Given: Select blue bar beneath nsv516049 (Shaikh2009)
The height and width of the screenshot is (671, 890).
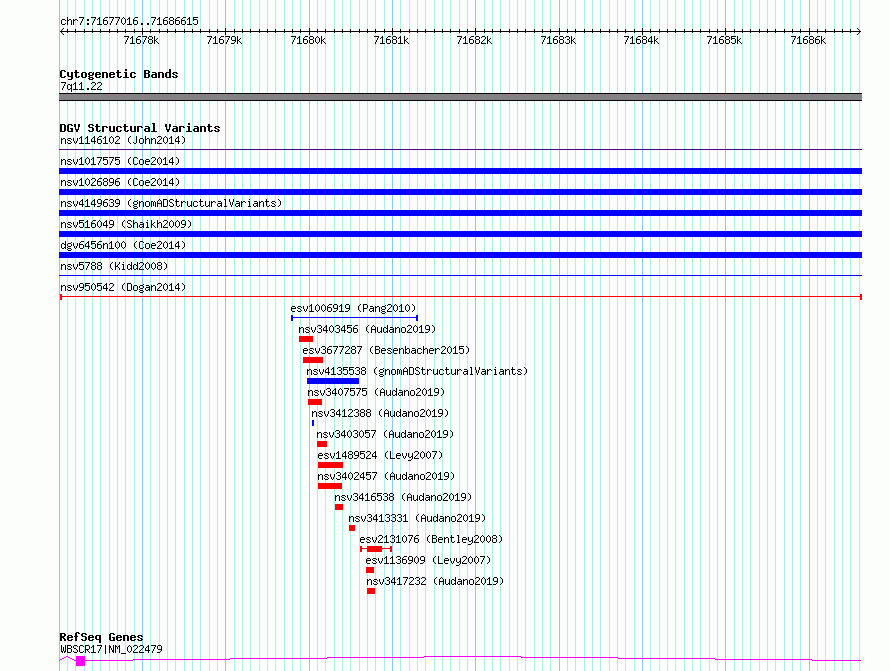Looking at the screenshot, I should (460, 234).
